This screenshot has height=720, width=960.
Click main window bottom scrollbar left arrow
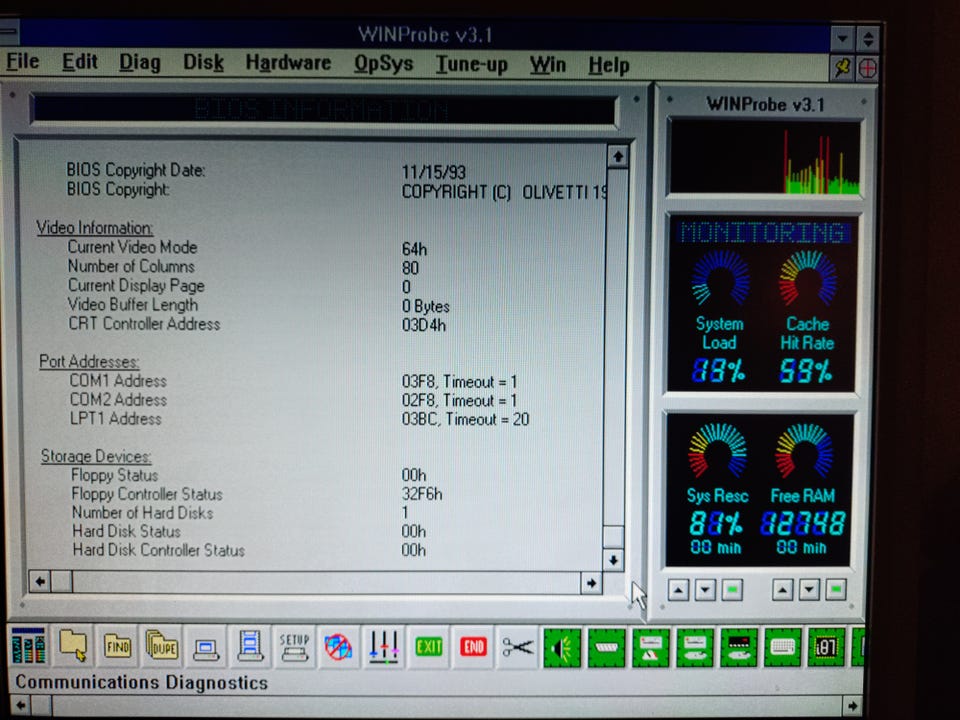pyautogui.click(x=20, y=705)
